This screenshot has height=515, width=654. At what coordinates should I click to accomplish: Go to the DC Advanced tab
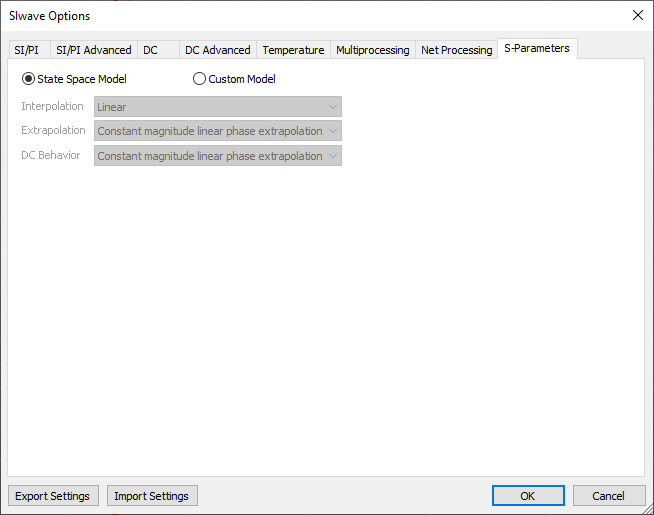click(x=218, y=50)
